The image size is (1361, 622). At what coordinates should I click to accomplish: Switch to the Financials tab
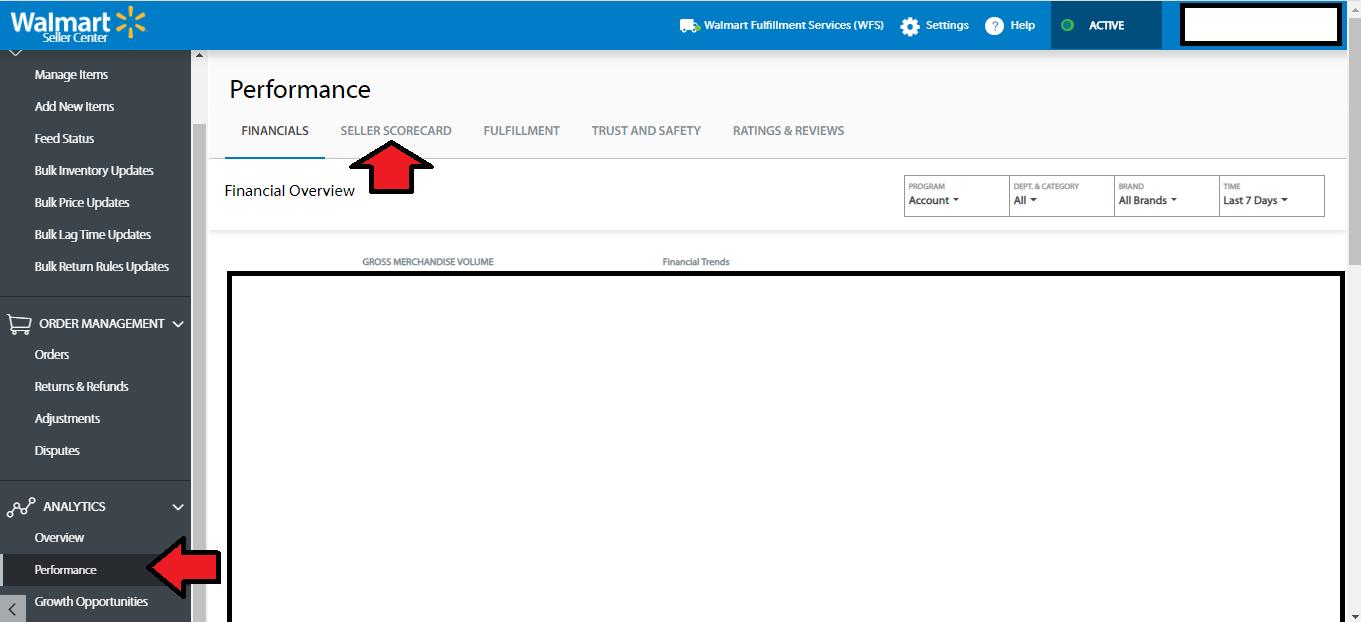[275, 131]
